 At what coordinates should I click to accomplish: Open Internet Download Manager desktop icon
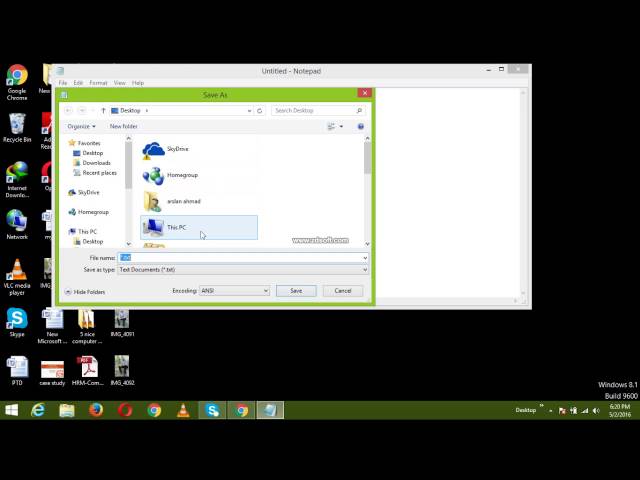(17, 180)
